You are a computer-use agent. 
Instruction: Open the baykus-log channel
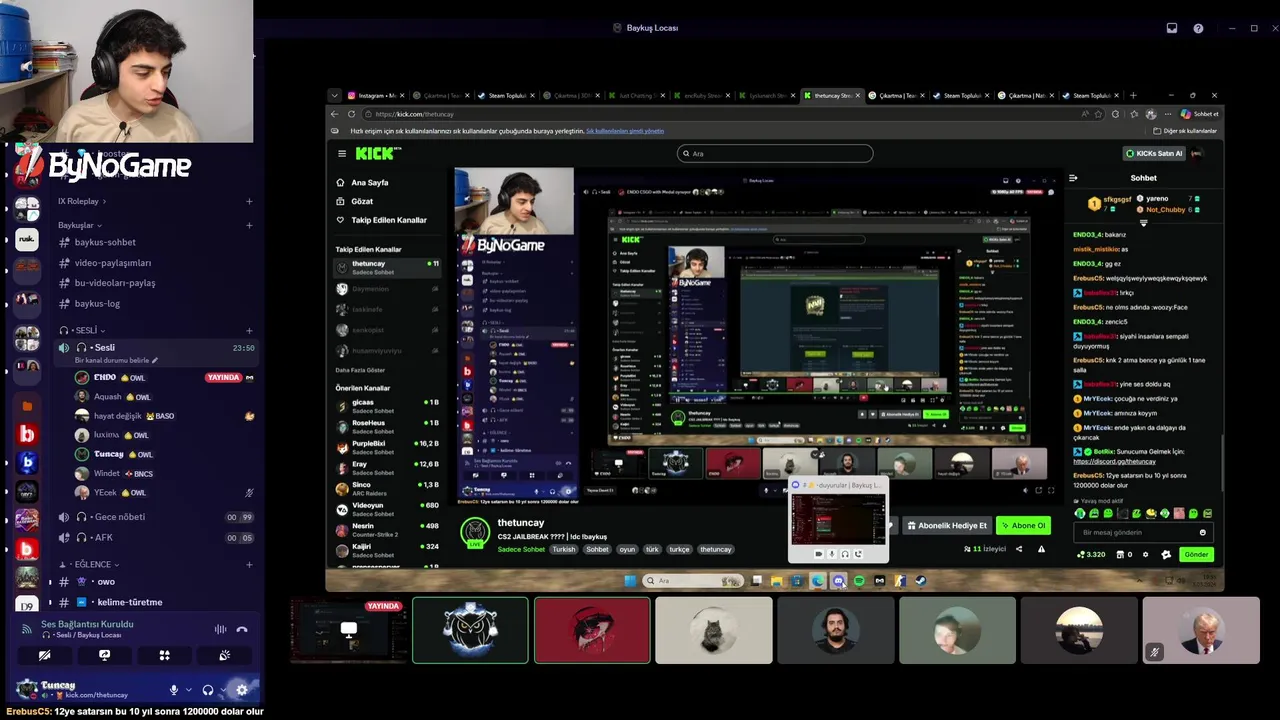(156, 303)
